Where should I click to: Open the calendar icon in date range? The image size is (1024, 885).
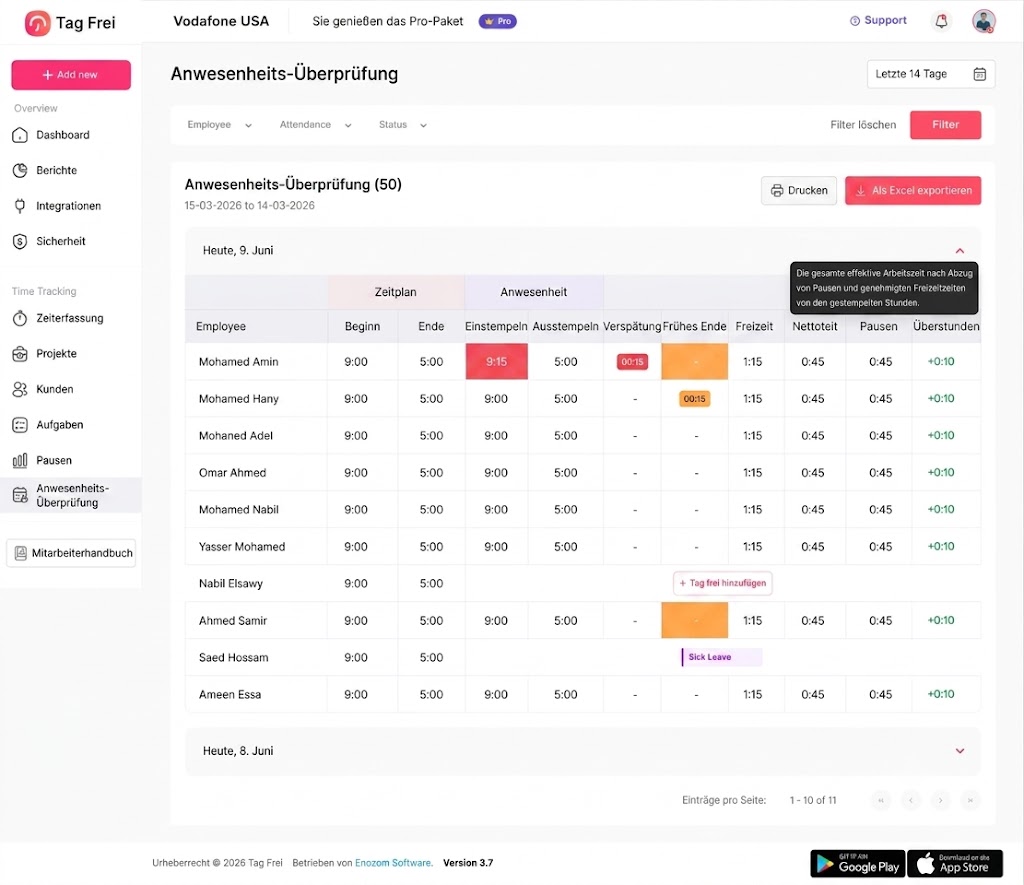980,74
